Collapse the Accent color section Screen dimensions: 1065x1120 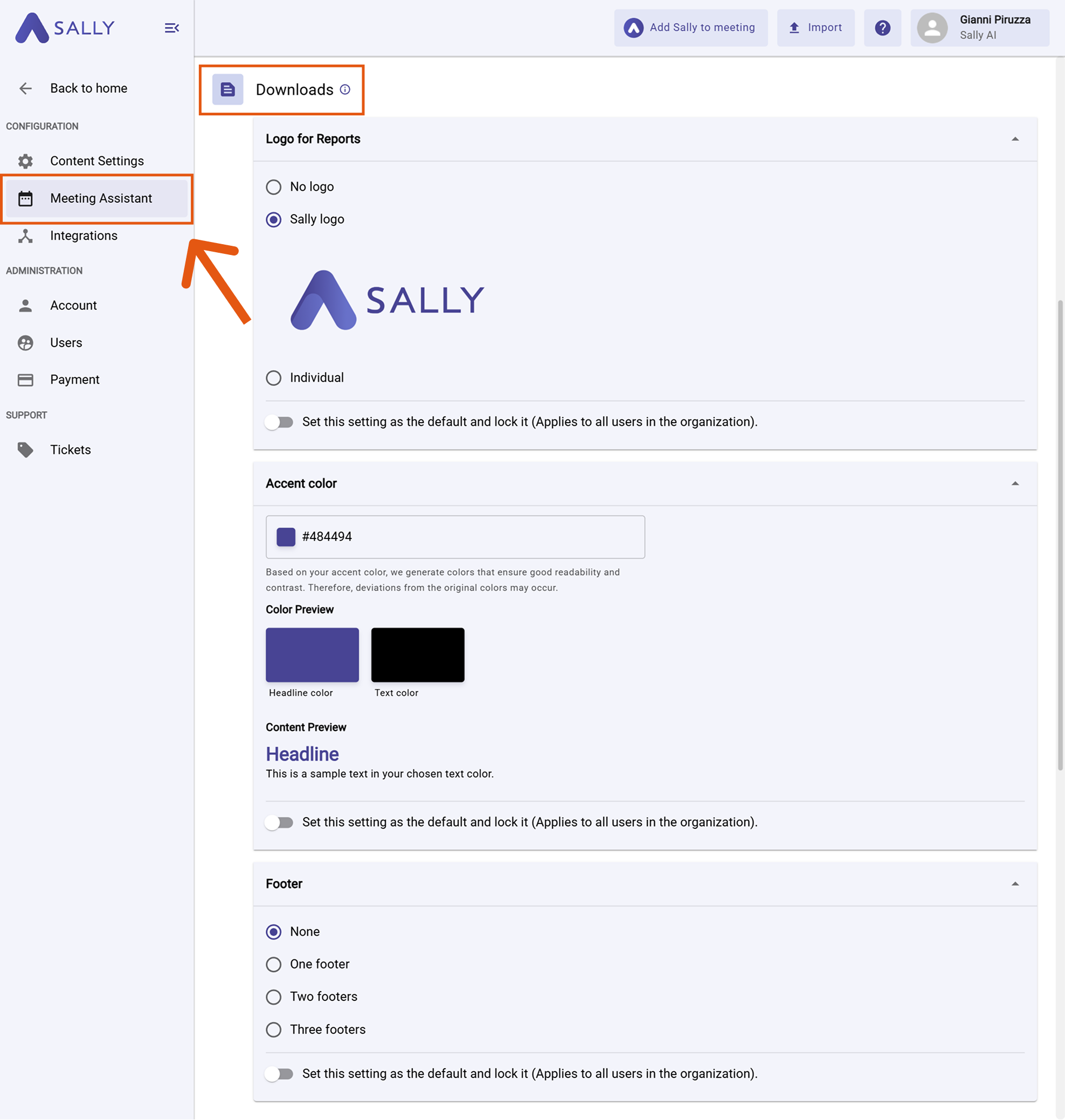pos(1015,483)
